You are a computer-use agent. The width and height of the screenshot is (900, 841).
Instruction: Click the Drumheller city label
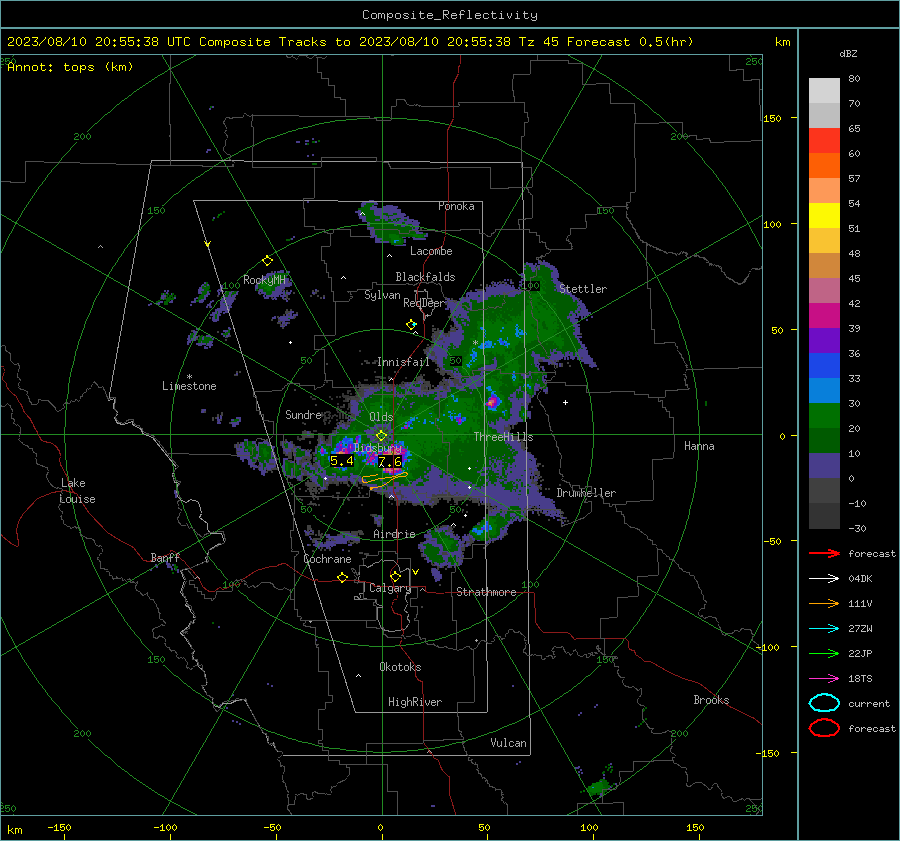click(x=586, y=493)
